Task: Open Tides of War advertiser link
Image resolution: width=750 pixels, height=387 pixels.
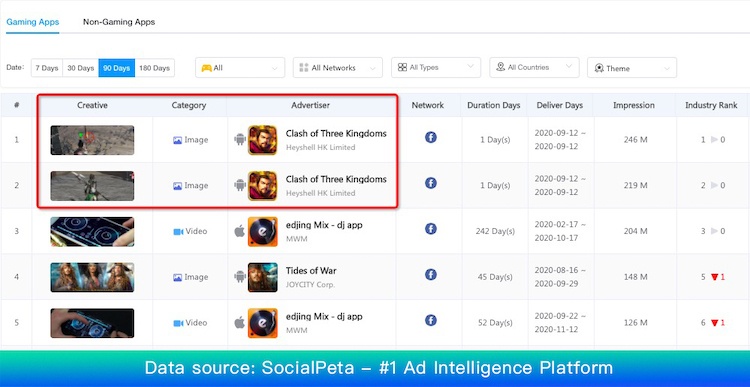Action: (x=311, y=270)
